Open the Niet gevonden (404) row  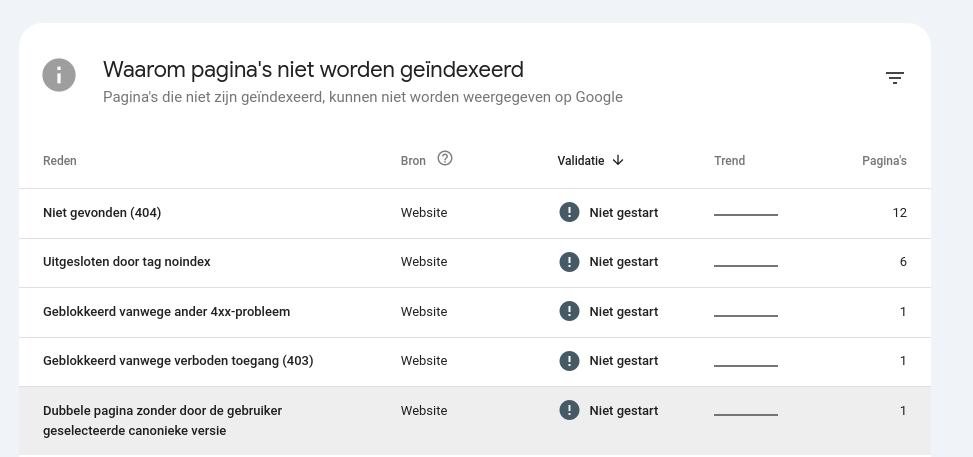pos(475,213)
